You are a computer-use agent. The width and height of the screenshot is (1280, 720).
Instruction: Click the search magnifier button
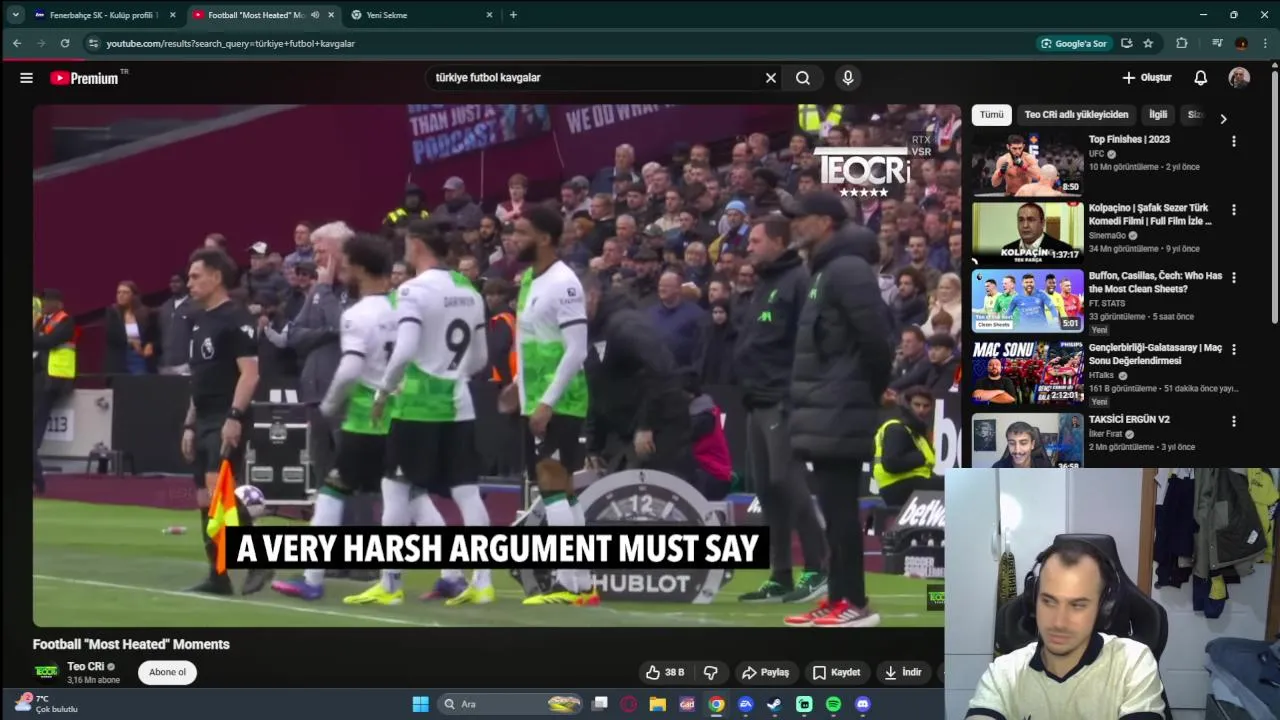803,78
